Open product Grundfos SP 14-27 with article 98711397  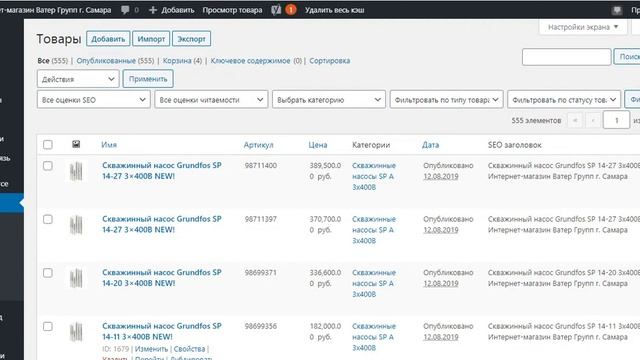pyautogui.click(x=162, y=224)
